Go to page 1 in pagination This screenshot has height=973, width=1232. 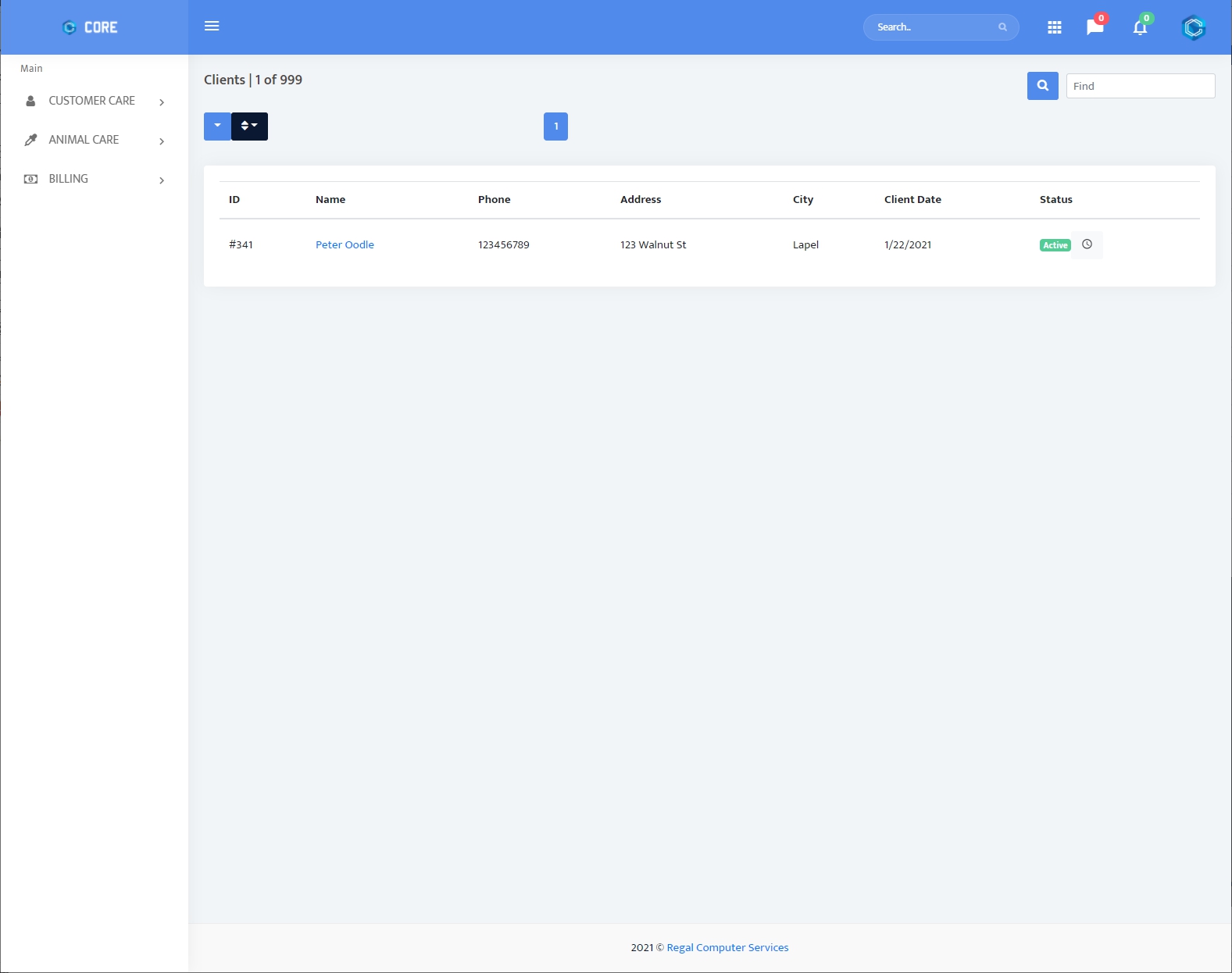coord(555,127)
